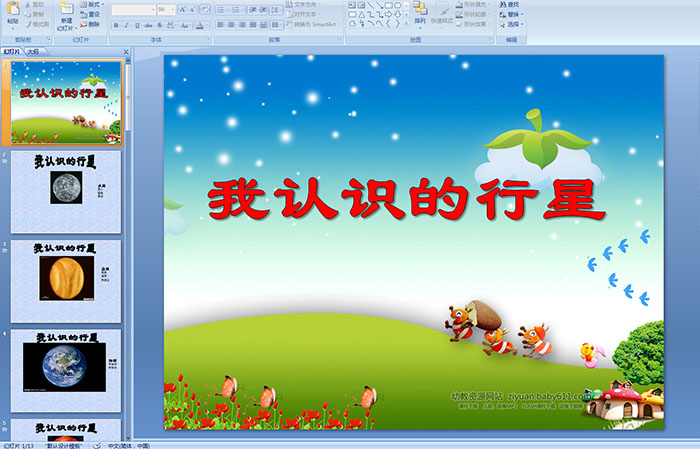Click the Arrange icon in drawing group

coord(420,14)
